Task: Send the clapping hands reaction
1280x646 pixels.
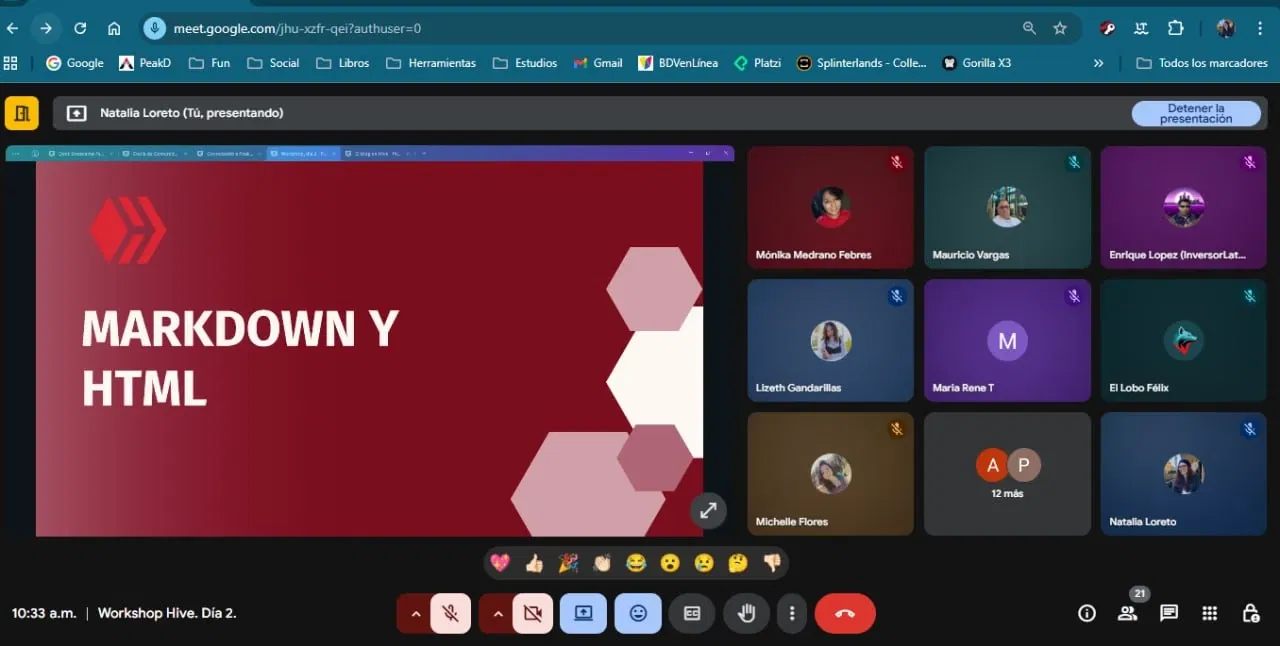Action: pos(602,563)
